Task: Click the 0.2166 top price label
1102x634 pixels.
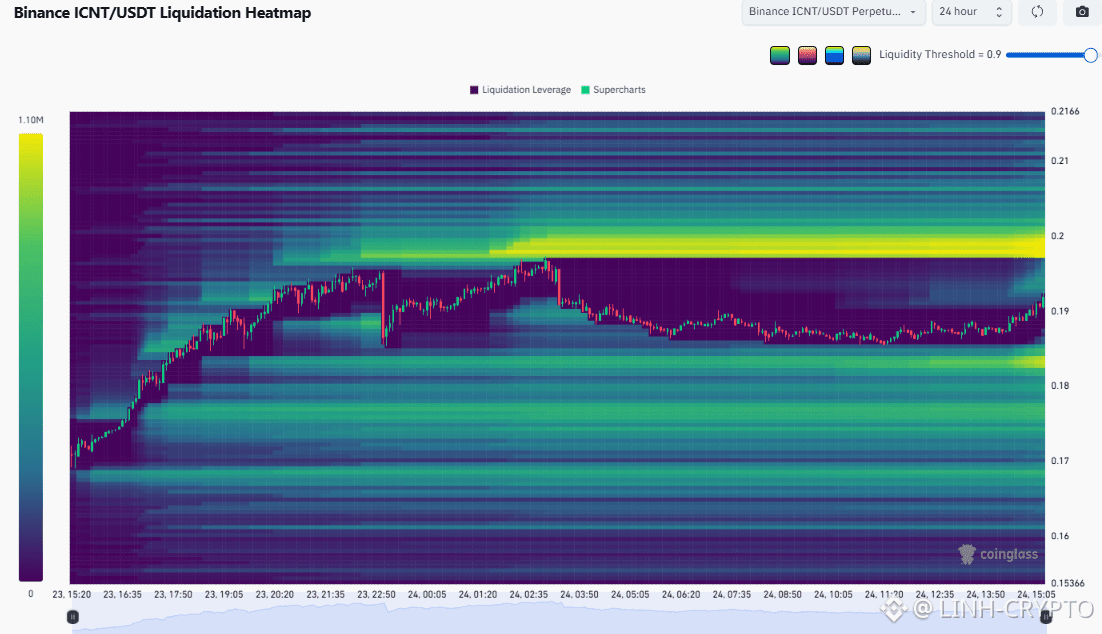Action: [x=1065, y=111]
